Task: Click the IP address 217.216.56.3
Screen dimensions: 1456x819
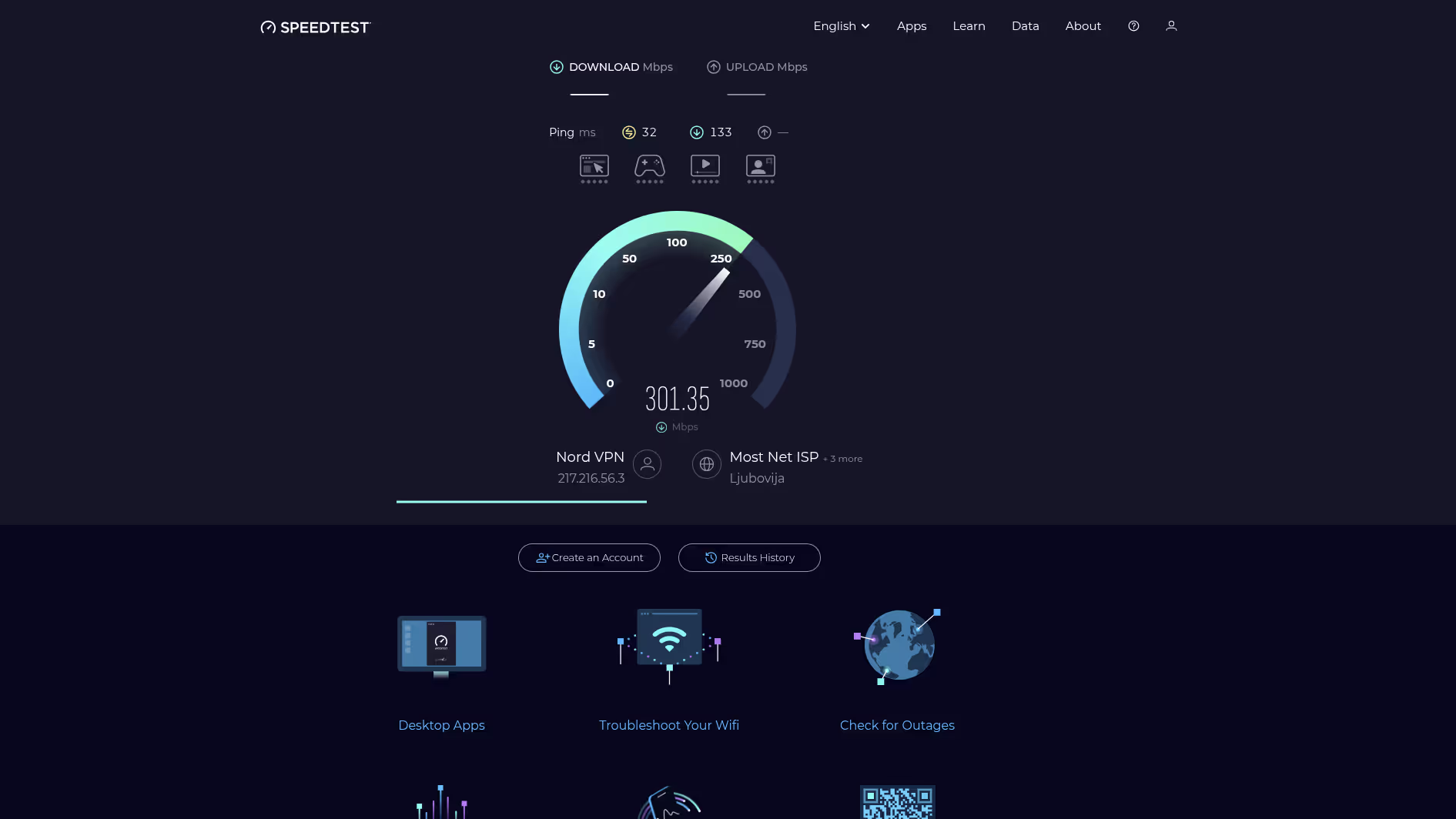Action: [x=591, y=478]
